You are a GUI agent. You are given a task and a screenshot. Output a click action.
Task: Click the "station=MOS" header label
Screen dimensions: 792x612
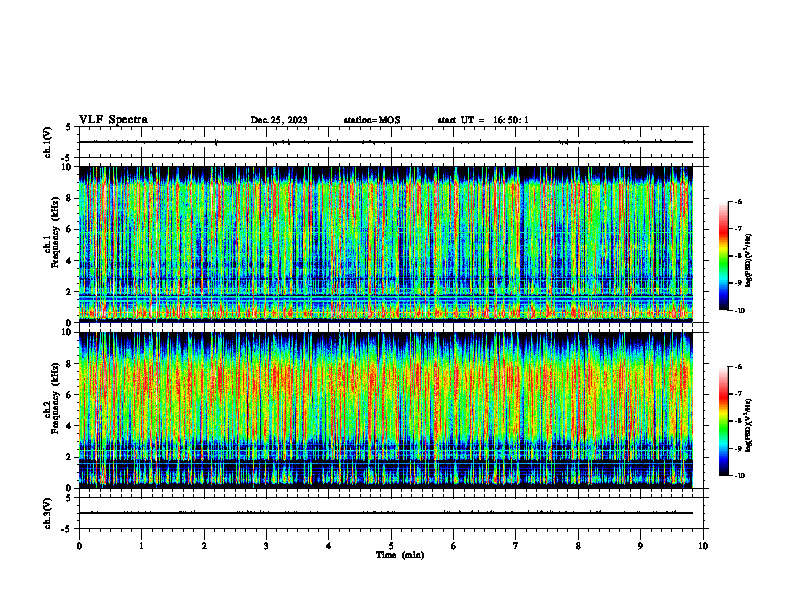[372, 120]
